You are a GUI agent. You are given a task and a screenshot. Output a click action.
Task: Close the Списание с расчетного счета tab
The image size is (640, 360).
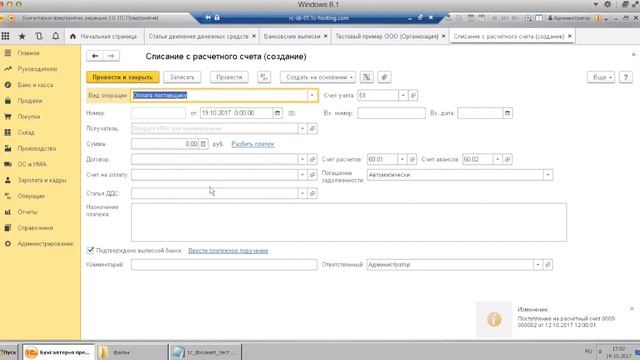570,36
